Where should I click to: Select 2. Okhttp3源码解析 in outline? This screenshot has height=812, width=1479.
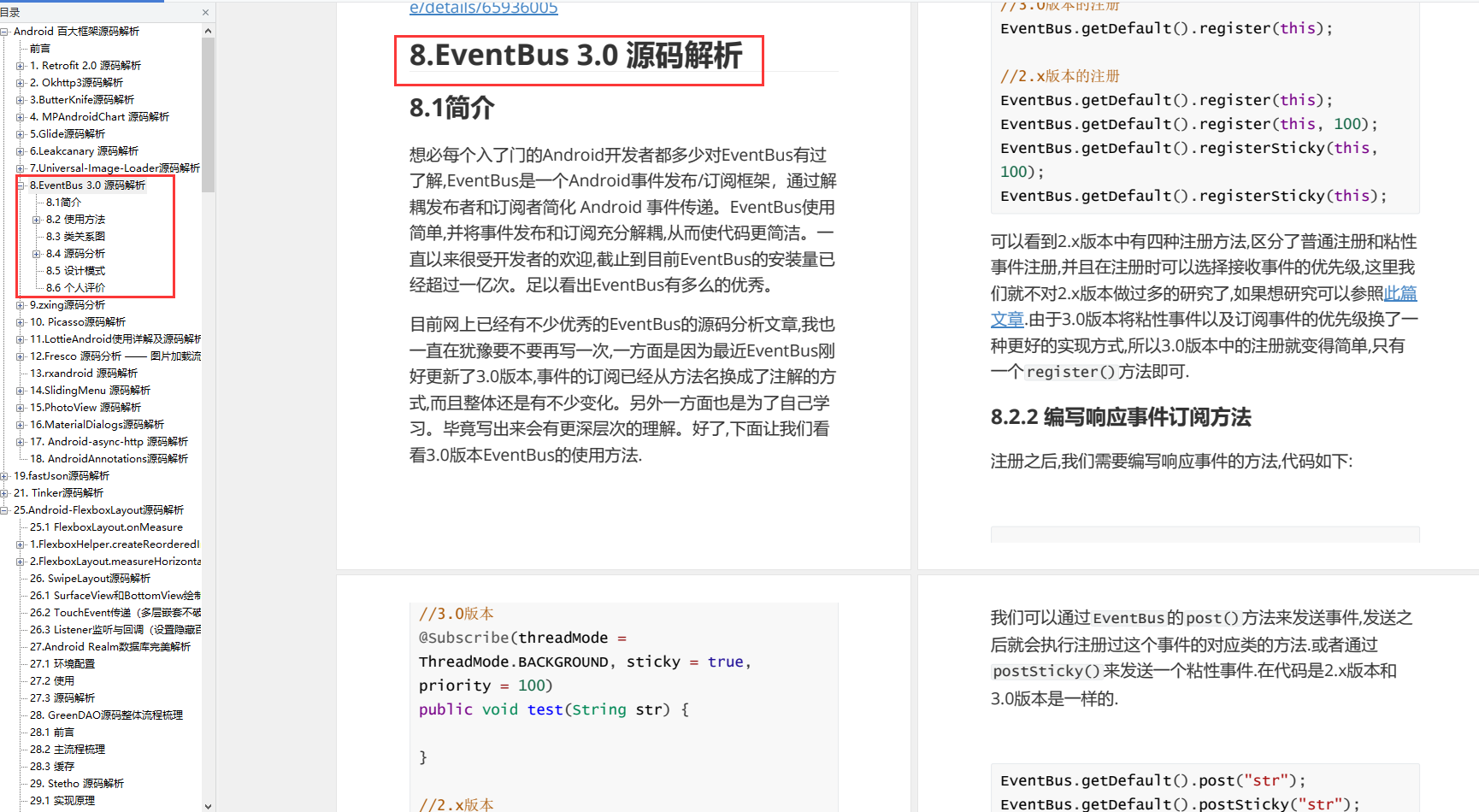pos(77,83)
